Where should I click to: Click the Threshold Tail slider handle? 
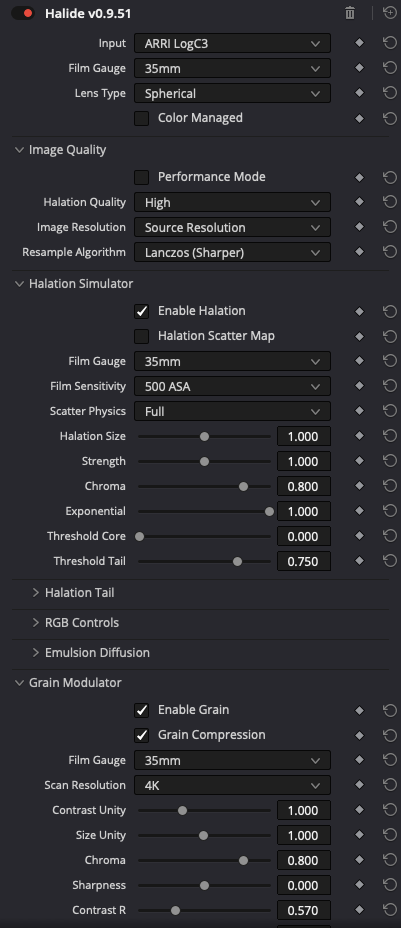coord(238,561)
